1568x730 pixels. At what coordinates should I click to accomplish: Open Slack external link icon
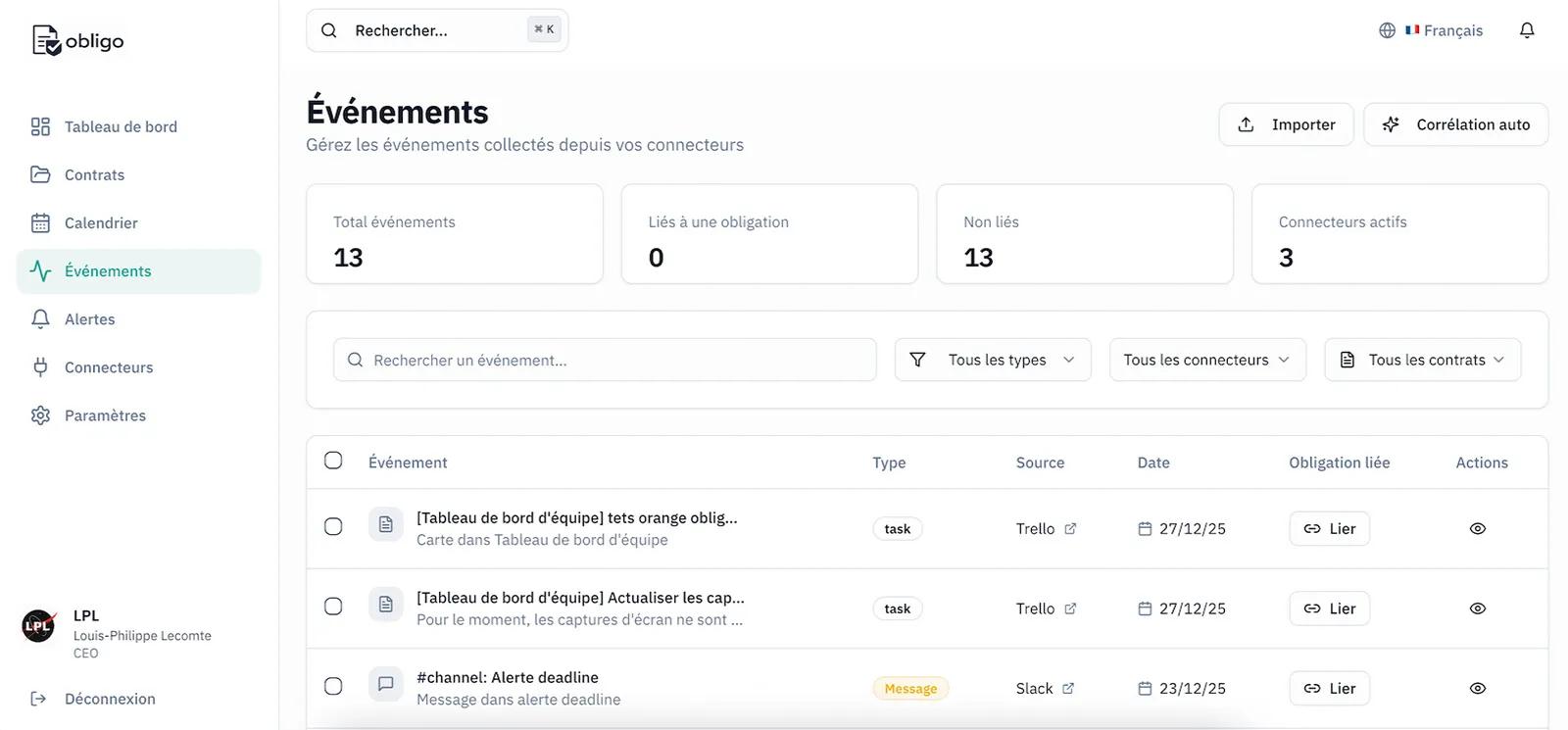click(x=1068, y=689)
